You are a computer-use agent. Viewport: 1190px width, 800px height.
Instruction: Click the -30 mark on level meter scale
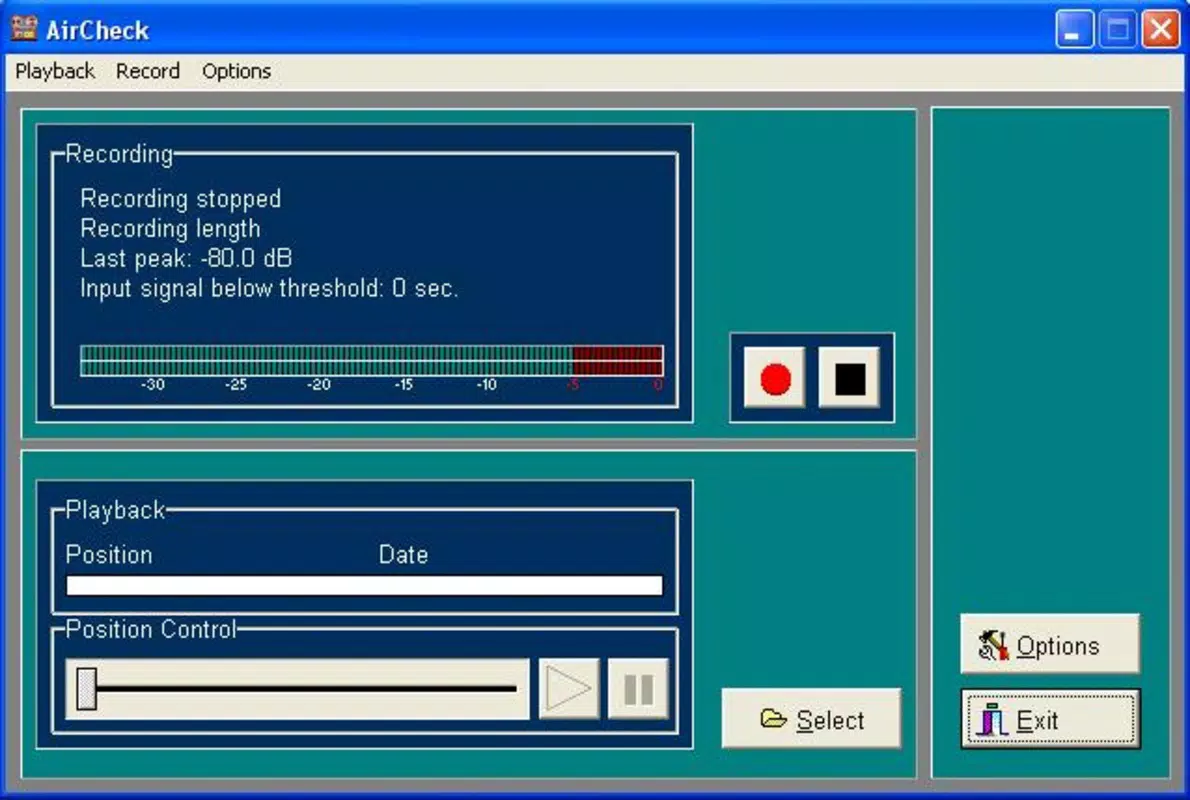[153, 385]
